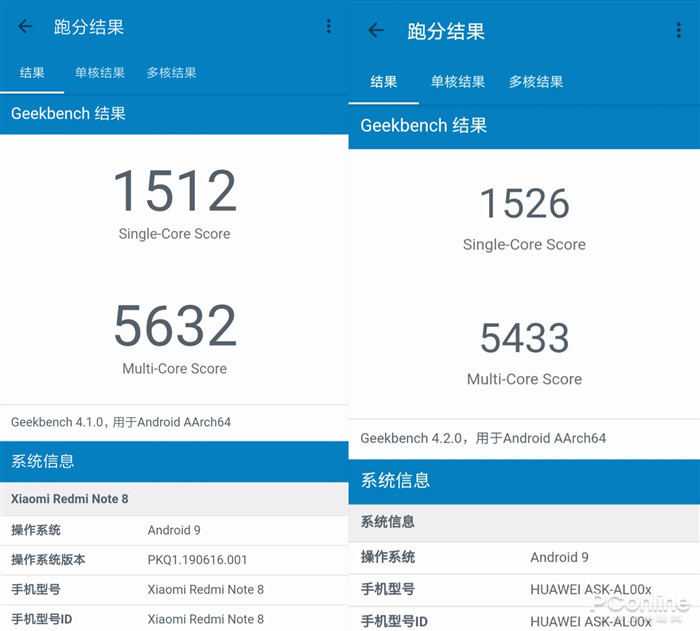
Task: Switch to 单核结果 tab on left screen
Action: 100,73
